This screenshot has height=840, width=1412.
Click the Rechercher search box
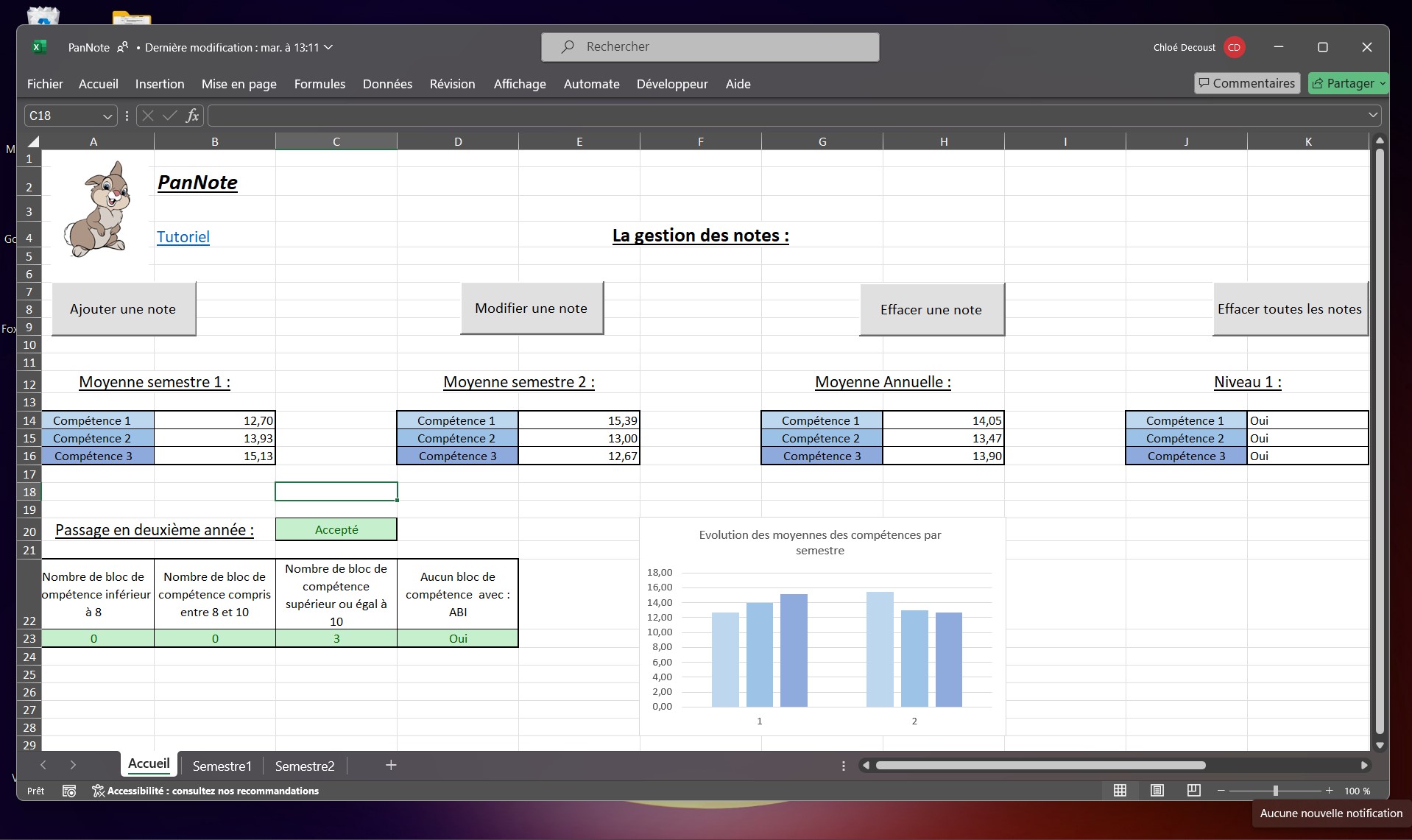pos(710,47)
